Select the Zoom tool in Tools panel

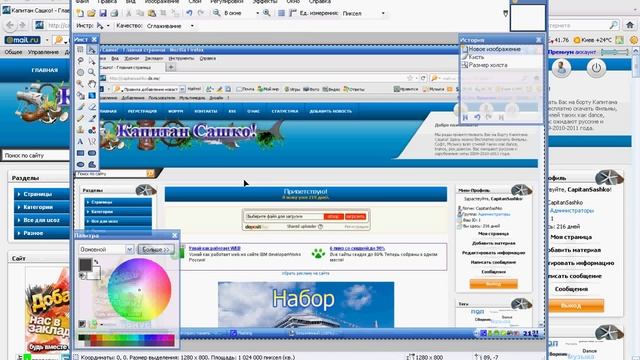tap(92, 72)
